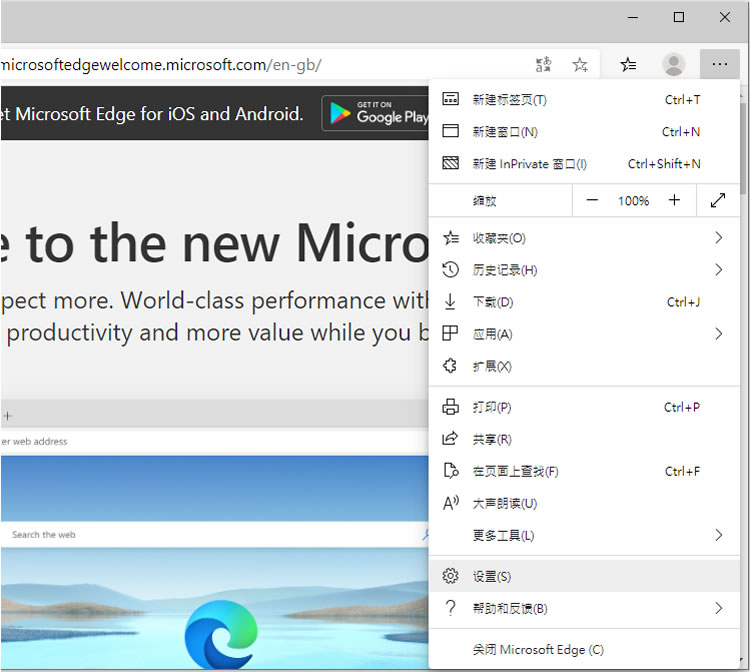
Task: Choose 新建窗口(N) from the menu
Action: 584,132
